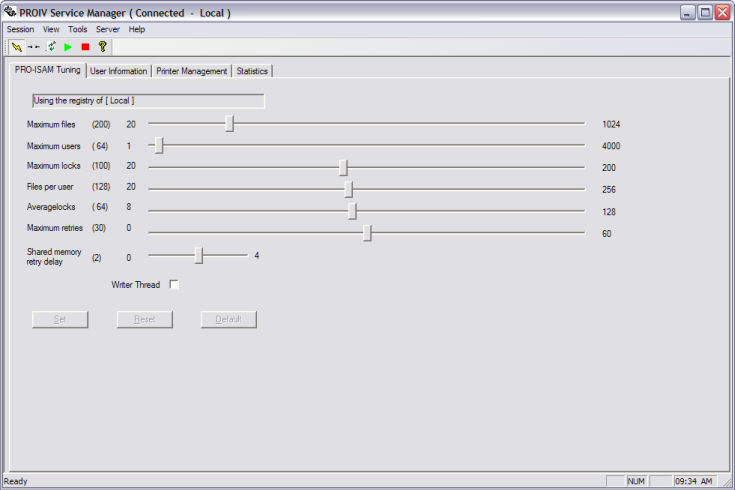Open the Server menu
735x490 pixels.
click(x=108, y=30)
